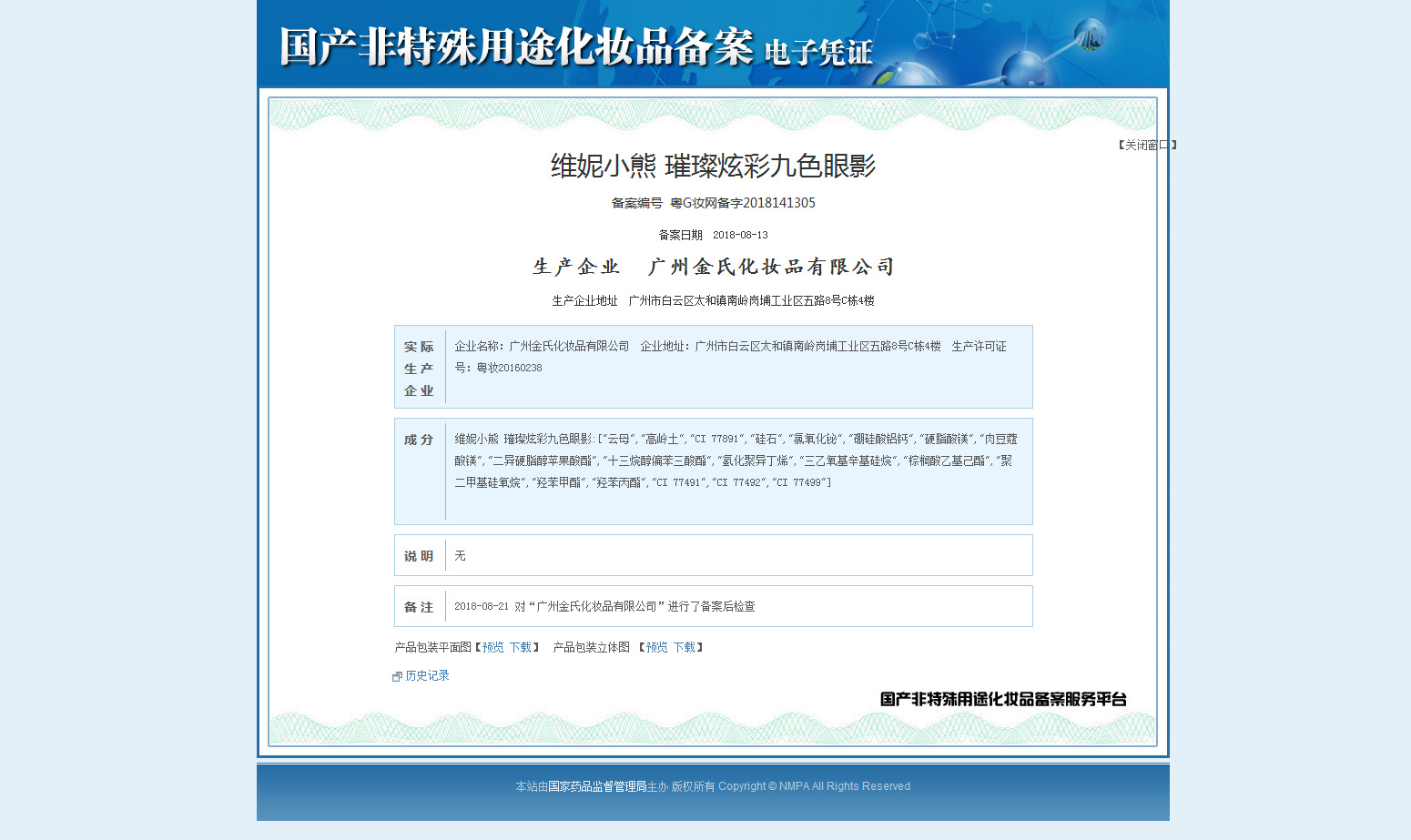Click the 成分 row label

(x=419, y=440)
